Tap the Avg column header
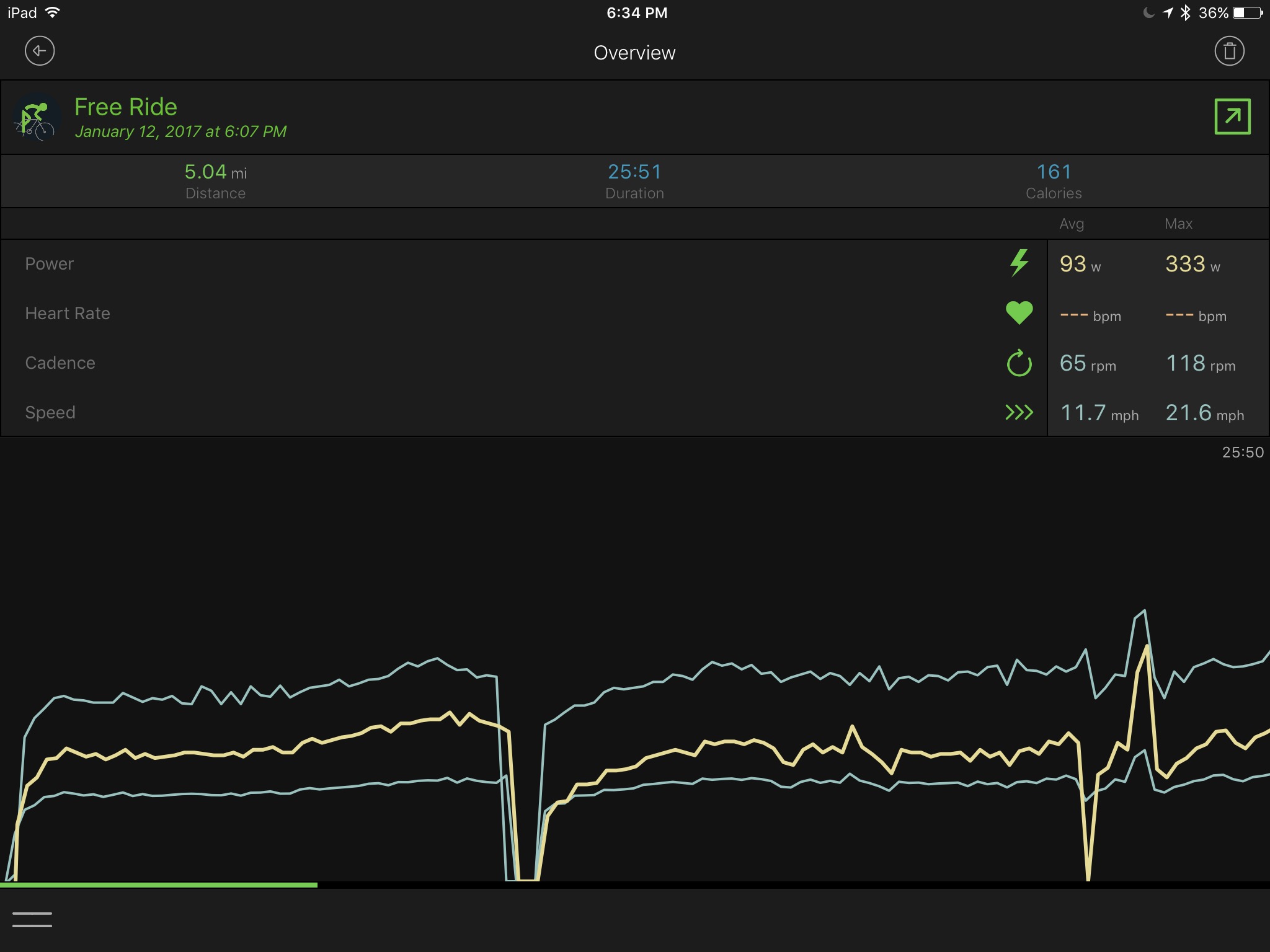 pyautogui.click(x=1072, y=224)
